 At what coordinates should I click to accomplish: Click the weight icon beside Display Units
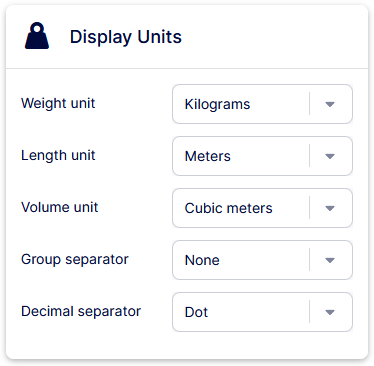37,36
